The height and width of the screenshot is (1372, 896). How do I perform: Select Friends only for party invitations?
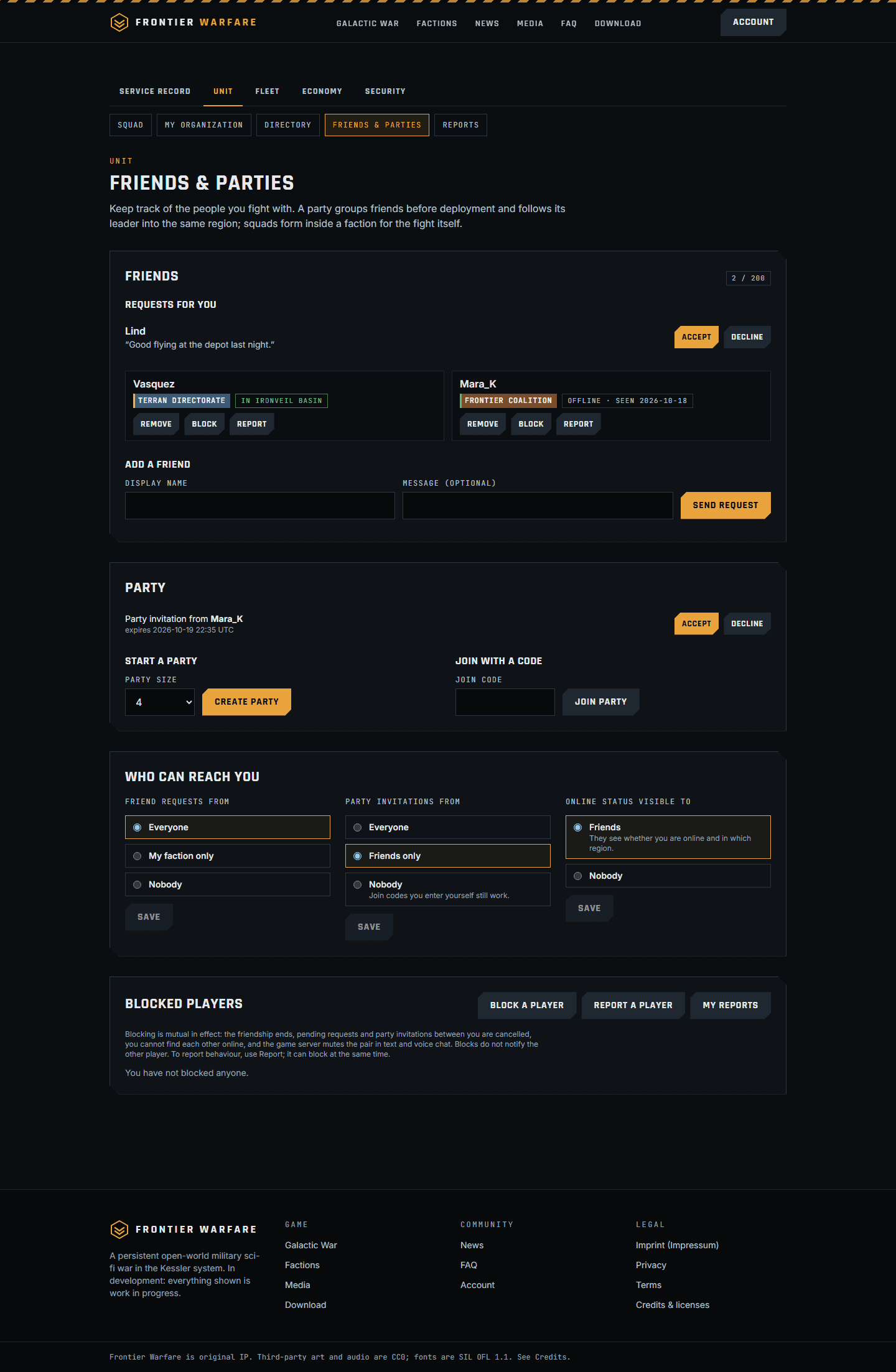click(448, 856)
